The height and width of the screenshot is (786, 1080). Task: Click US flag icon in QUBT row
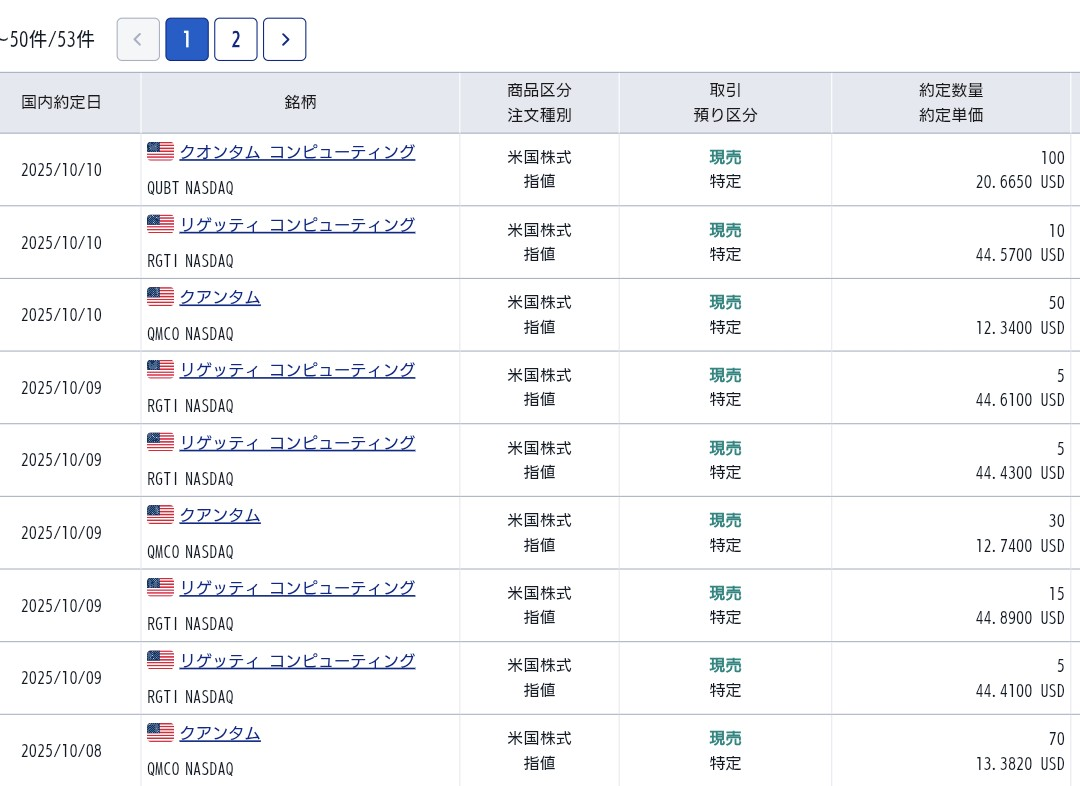tap(160, 151)
